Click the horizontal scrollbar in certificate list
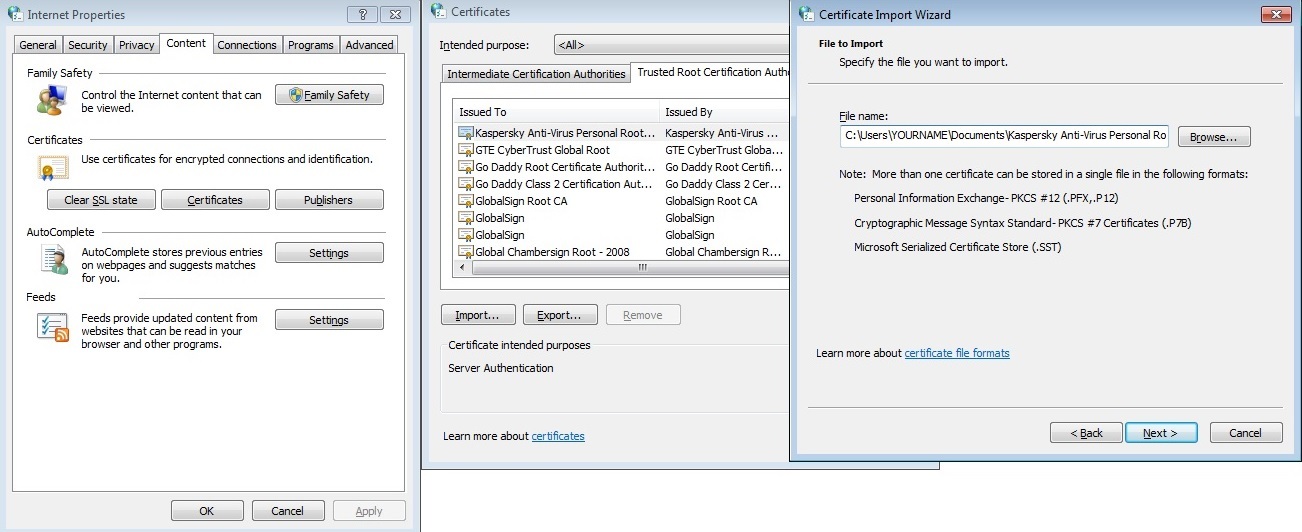The width and height of the screenshot is (1302, 532). 620,268
